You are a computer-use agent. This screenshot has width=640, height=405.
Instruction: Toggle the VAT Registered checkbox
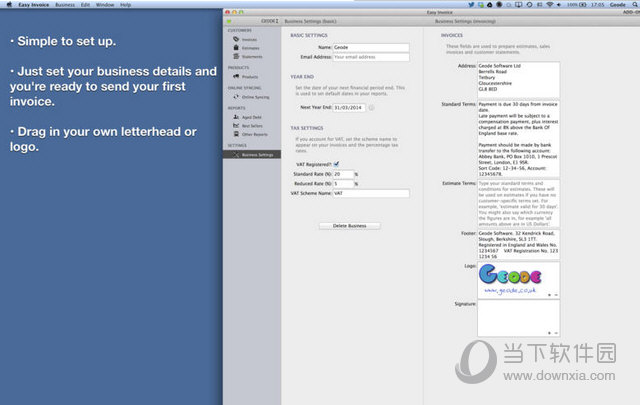point(336,164)
